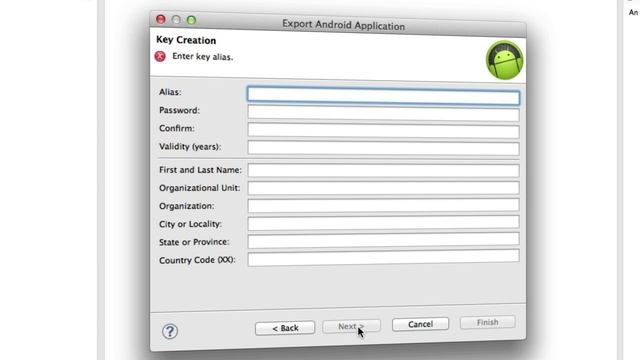Click the 'Alias:' label

click(170, 92)
